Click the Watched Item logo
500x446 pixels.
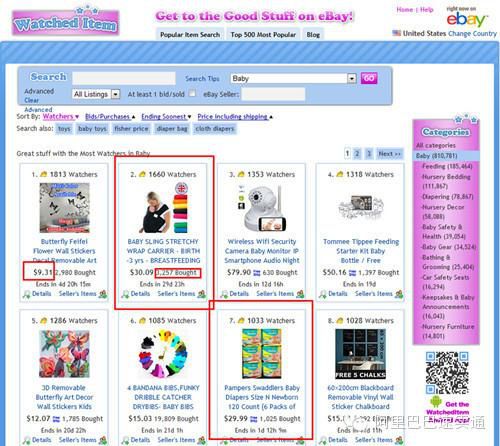point(65,21)
